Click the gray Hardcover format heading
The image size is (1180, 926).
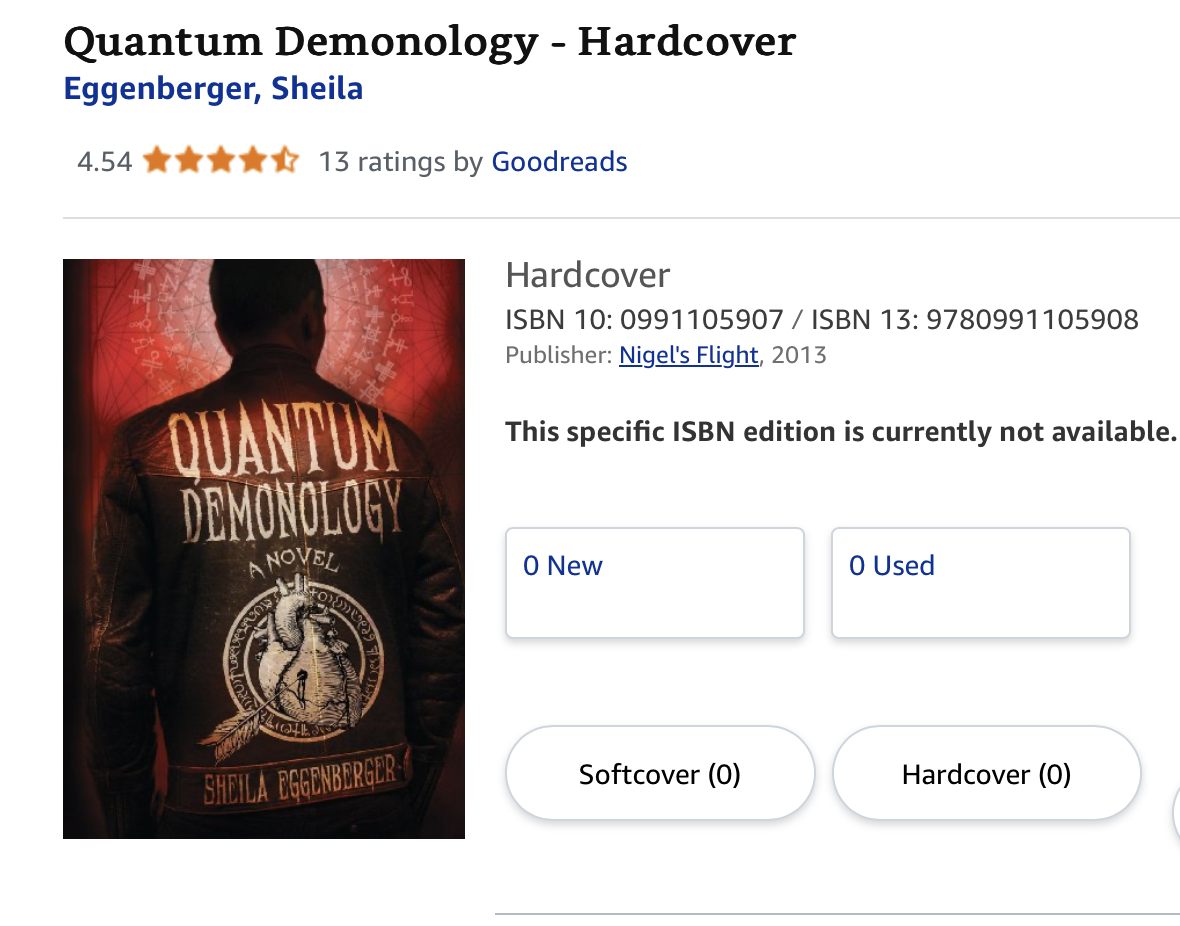tap(588, 275)
